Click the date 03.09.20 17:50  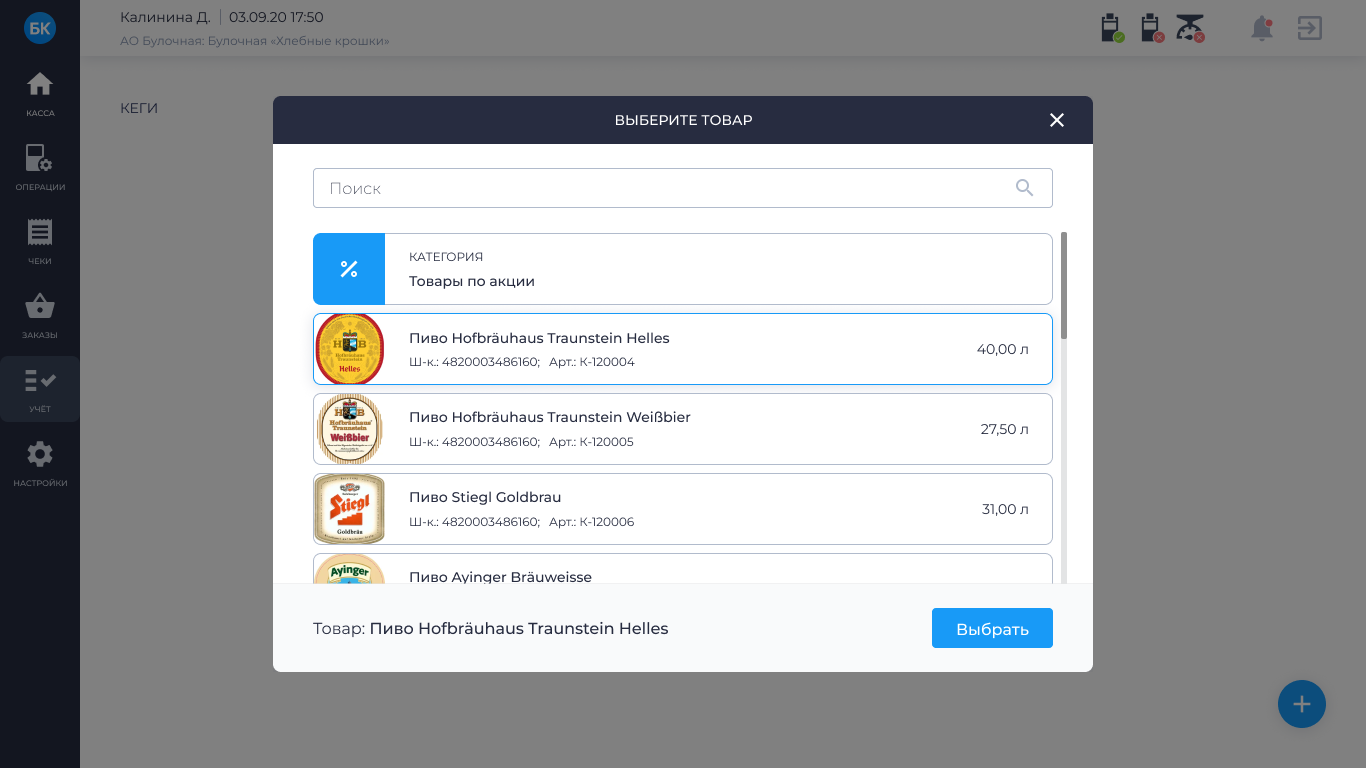point(276,17)
